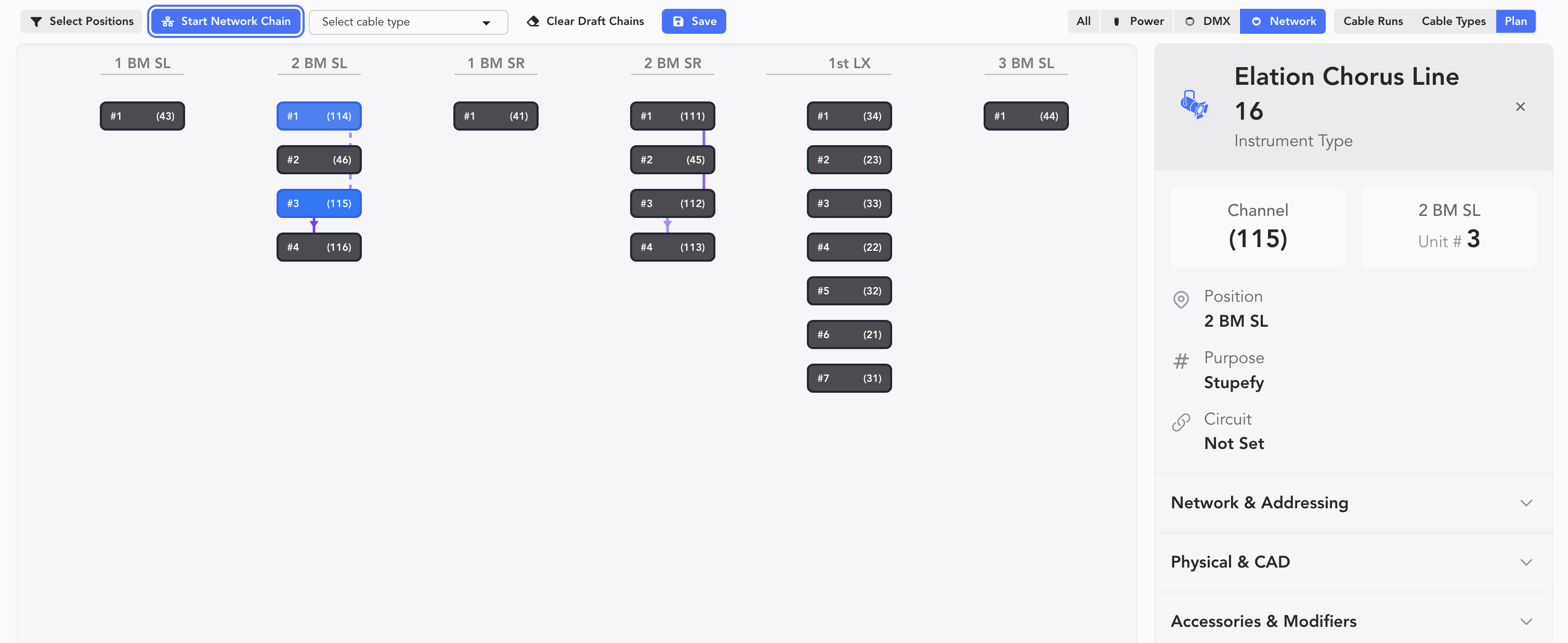Click the filter funnel icon in Select Positions
The width and height of the screenshot is (1568, 643).
pos(36,22)
